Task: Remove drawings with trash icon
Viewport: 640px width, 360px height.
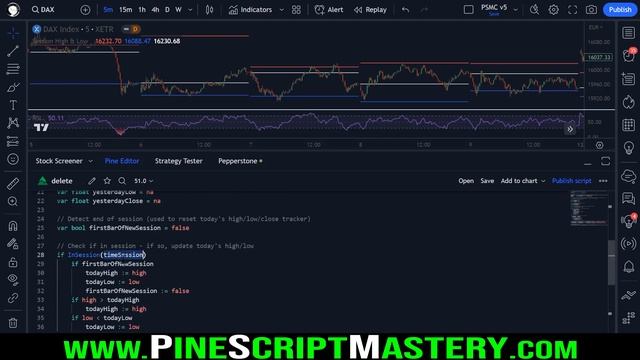Action: 13,323
